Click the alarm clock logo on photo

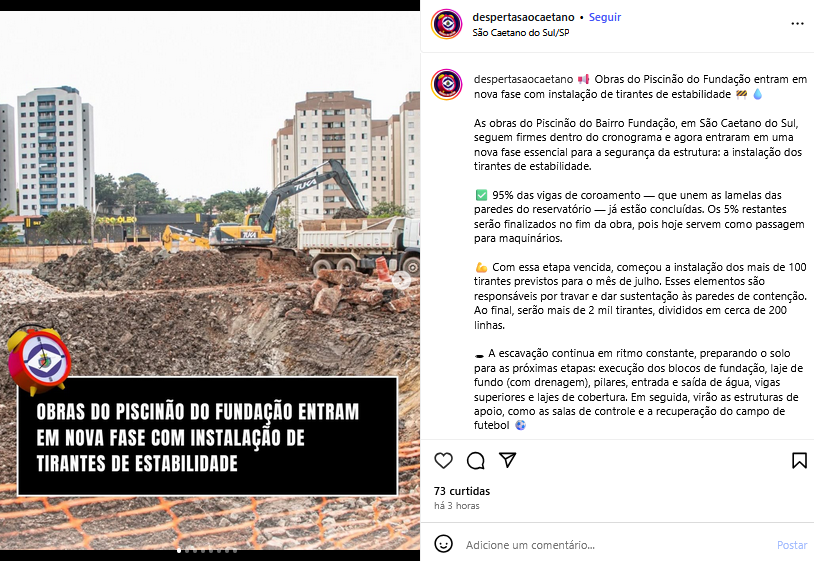[x=39, y=360]
